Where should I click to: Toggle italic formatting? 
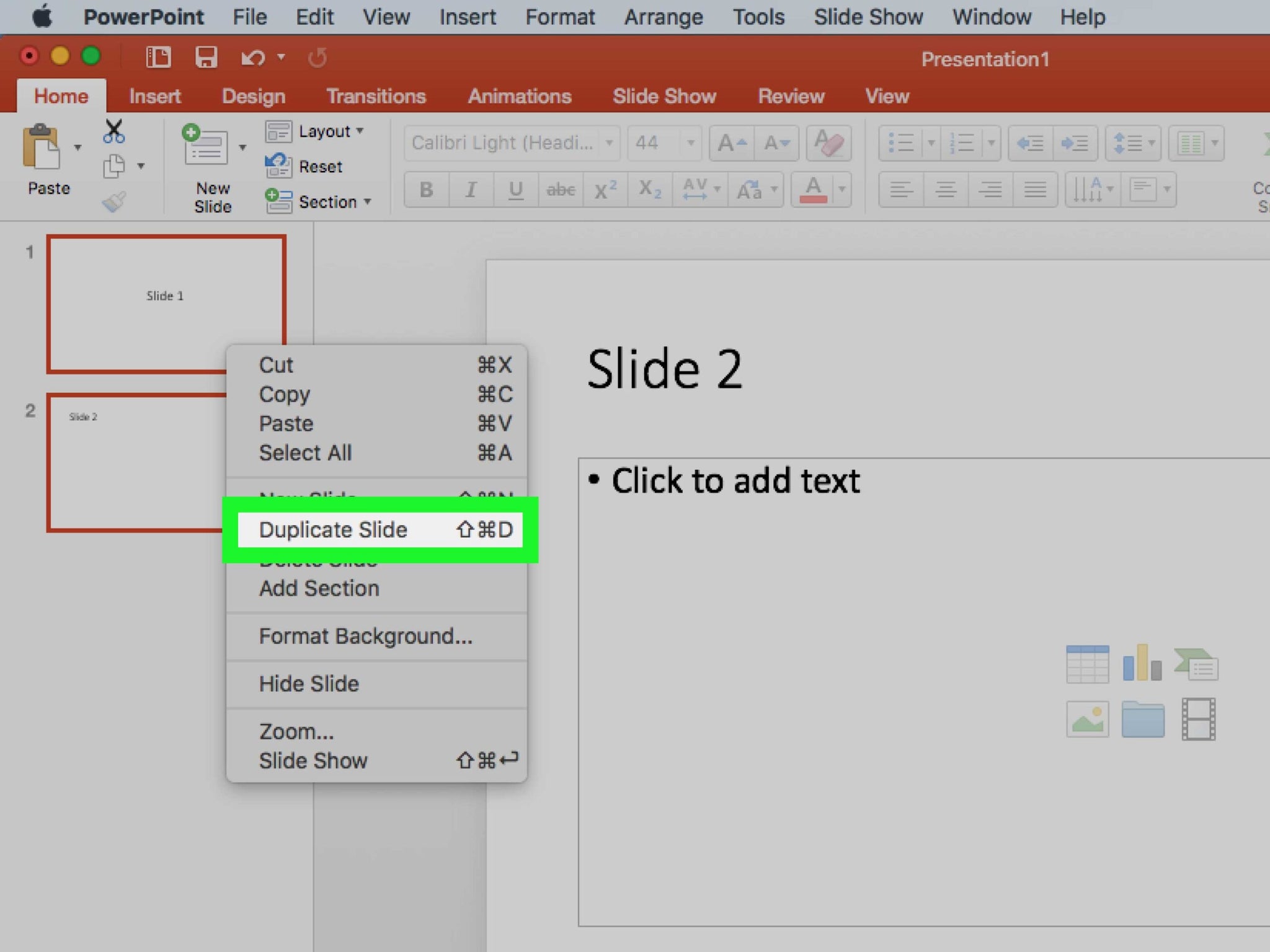point(471,190)
